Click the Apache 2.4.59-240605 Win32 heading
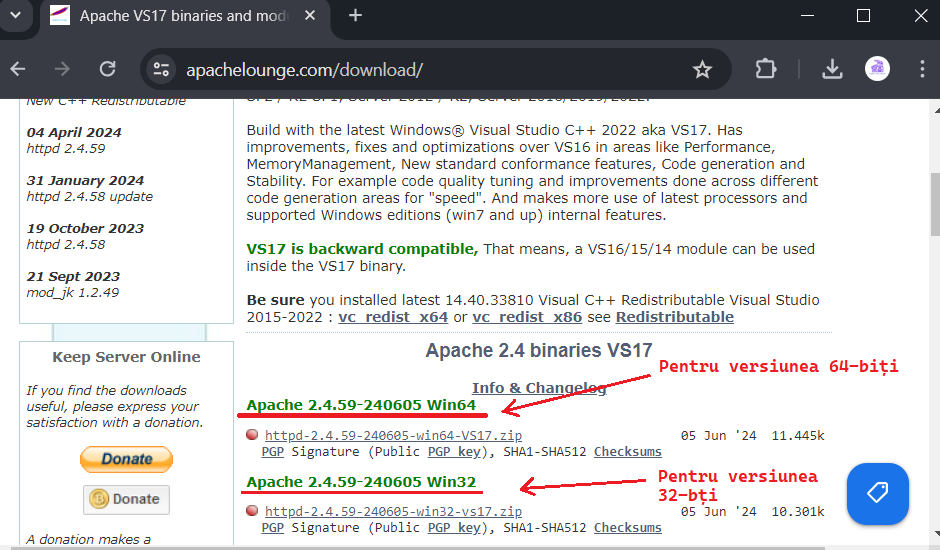940x550 pixels. pyautogui.click(x=361, y=482)
